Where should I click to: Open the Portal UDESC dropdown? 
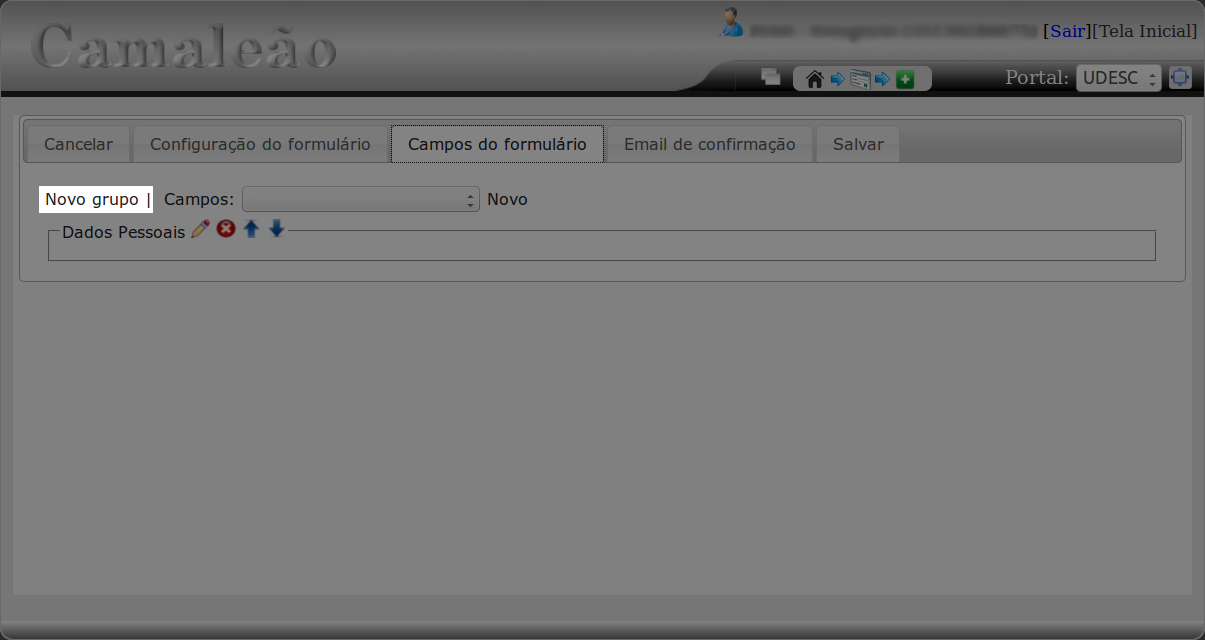1118,78
